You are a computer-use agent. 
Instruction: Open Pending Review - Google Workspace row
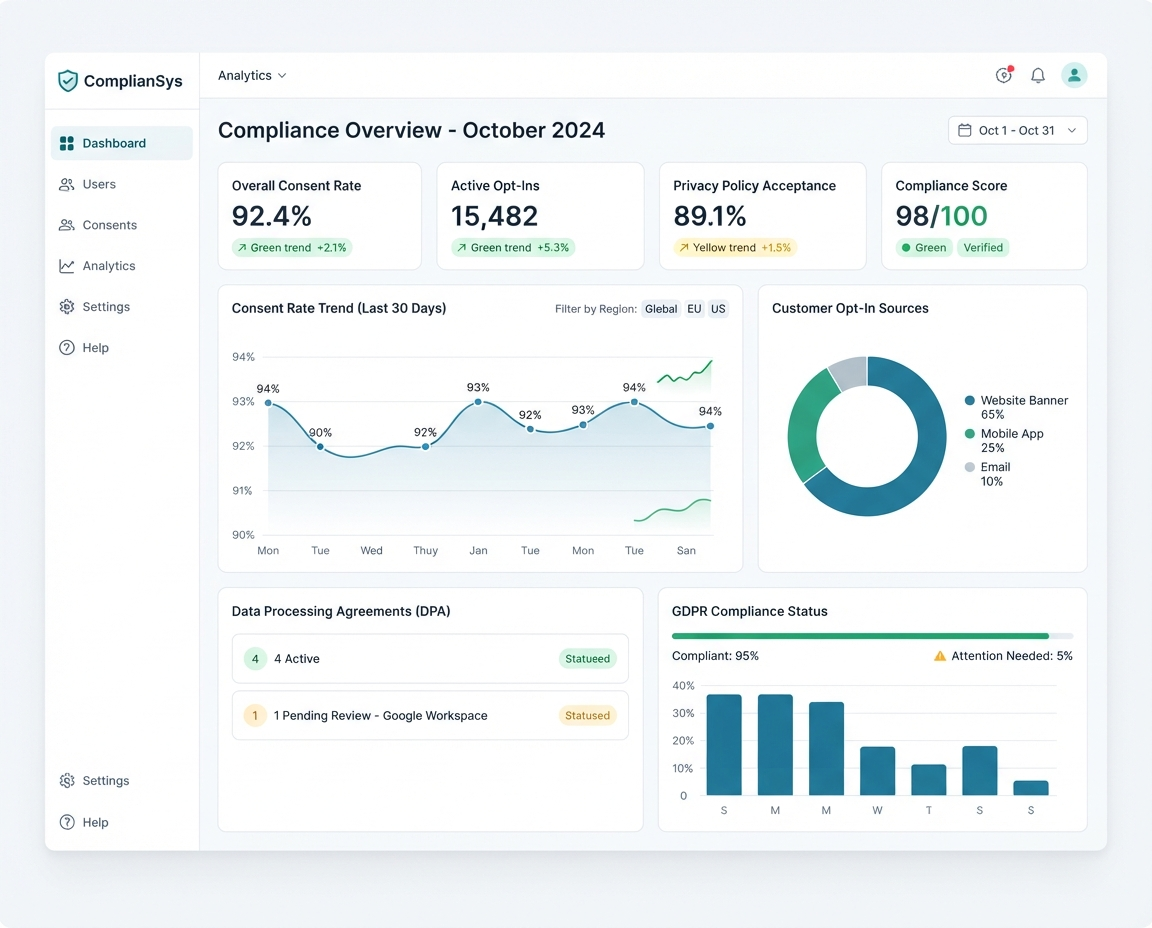click(430, 715)
